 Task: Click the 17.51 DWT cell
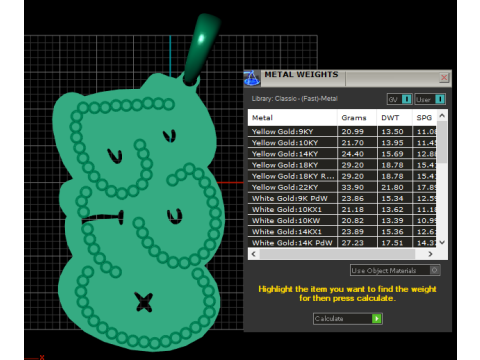395,243
